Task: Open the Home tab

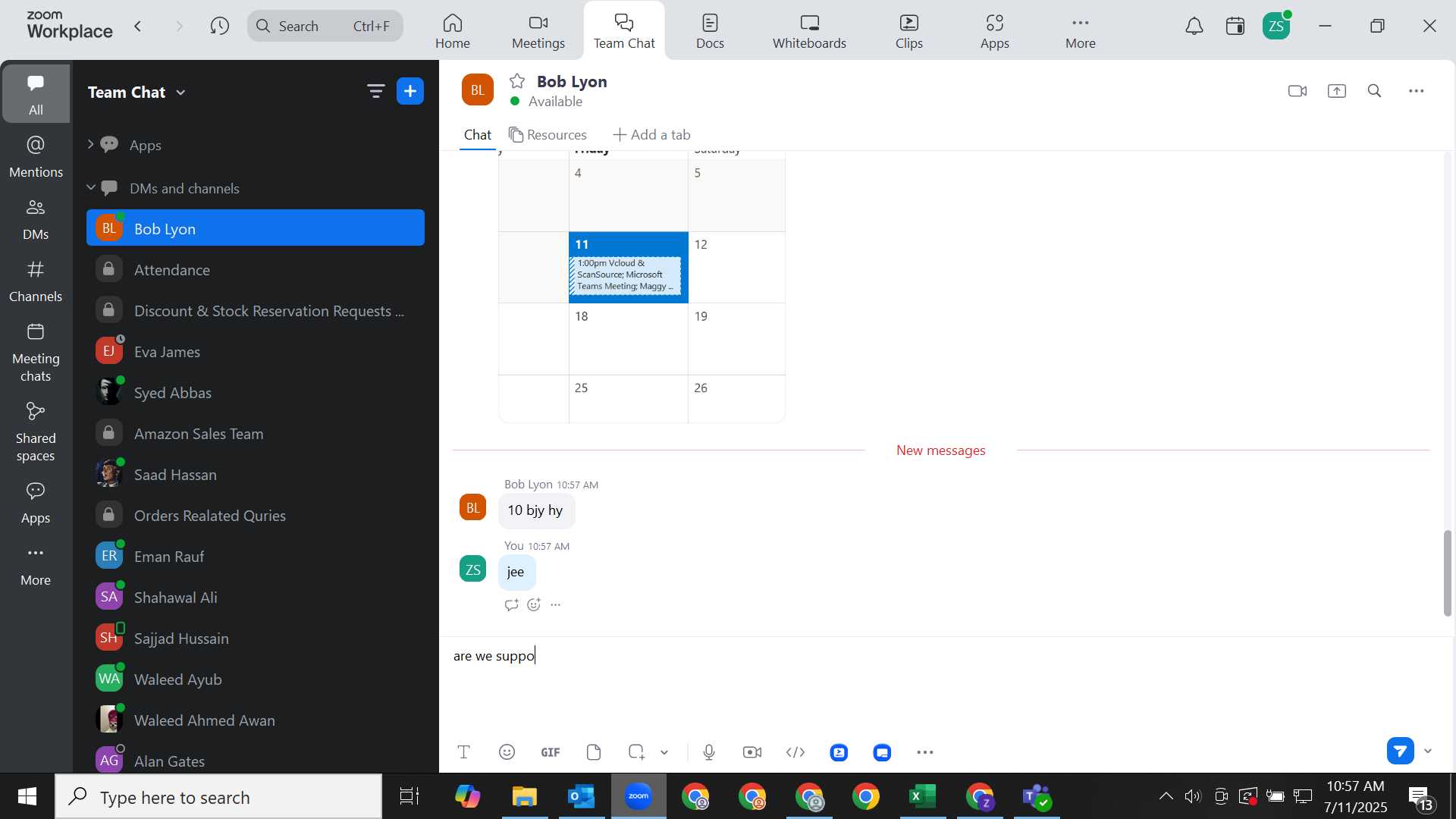Action: (453, 31)
